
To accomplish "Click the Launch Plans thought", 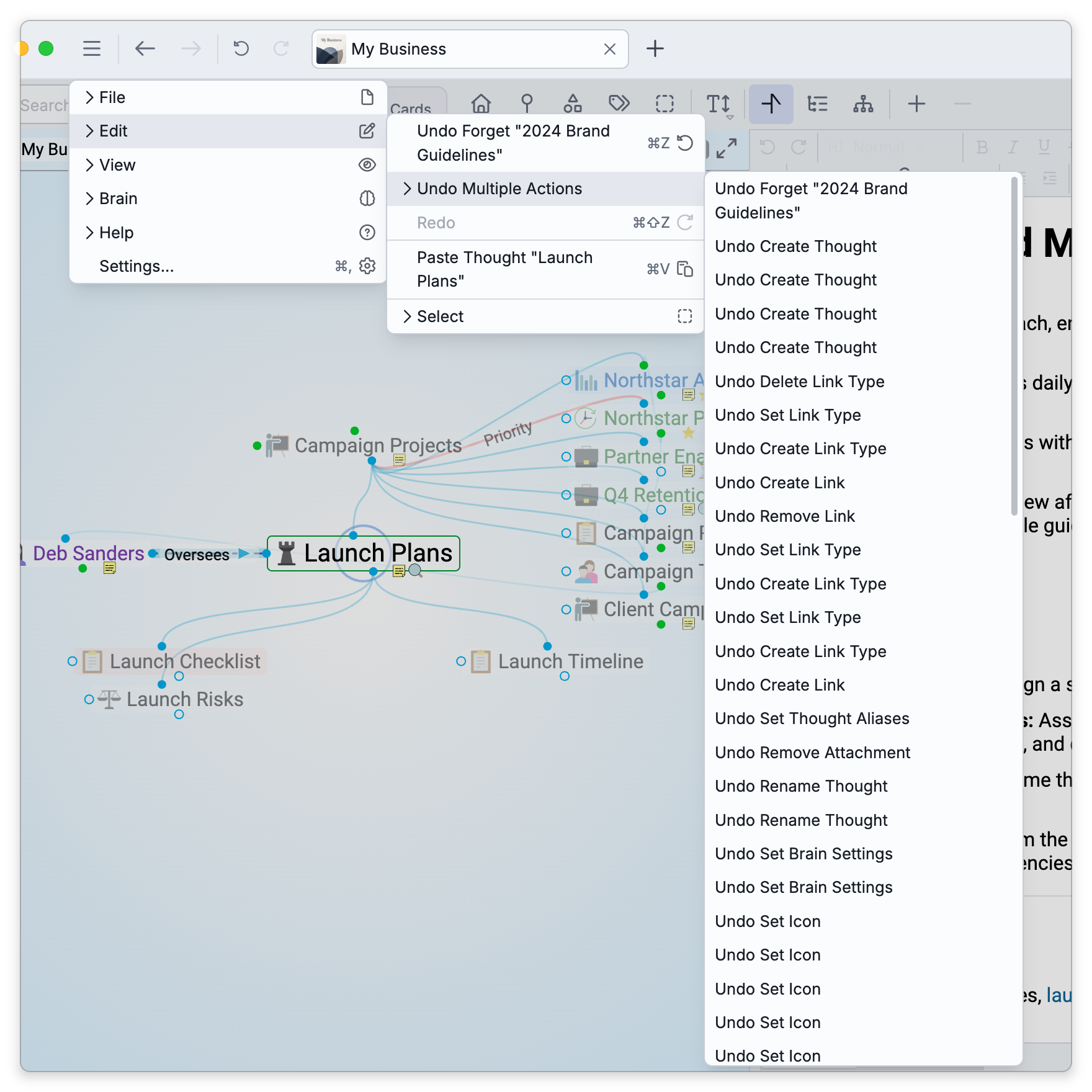I will [x=364, y=553].
